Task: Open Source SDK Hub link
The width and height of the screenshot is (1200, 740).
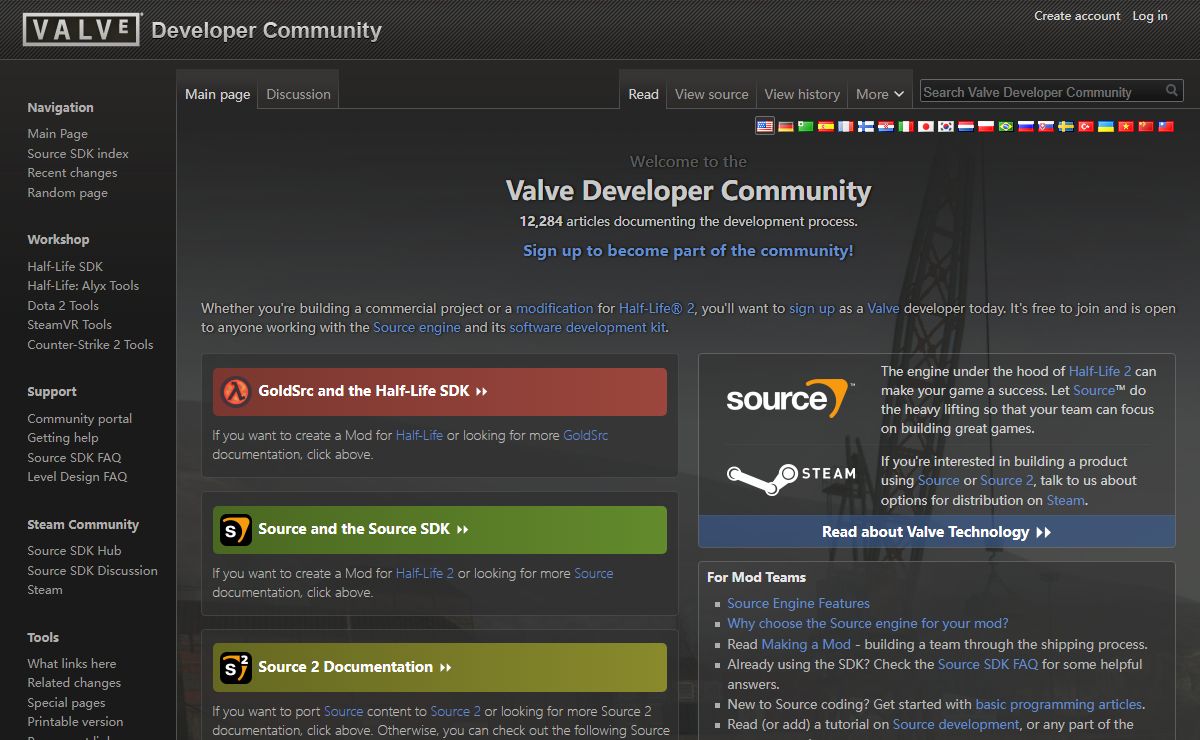Action: click(74, 550)
